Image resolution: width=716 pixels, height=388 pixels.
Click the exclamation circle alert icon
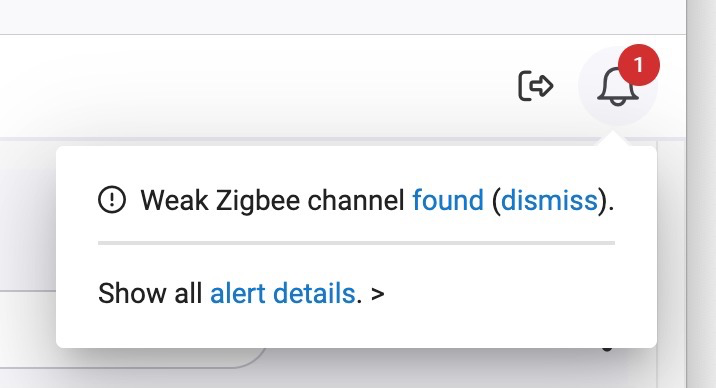[112, 199]
